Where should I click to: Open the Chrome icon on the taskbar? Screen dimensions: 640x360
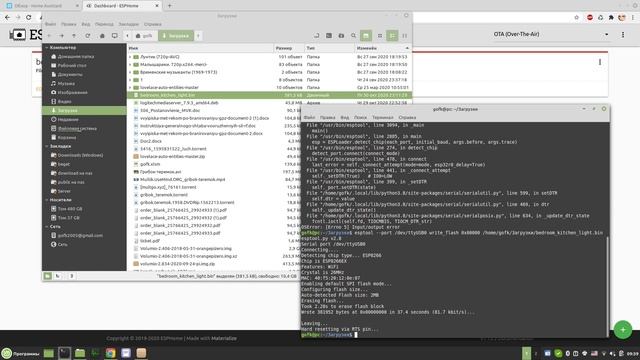point(110,353)
